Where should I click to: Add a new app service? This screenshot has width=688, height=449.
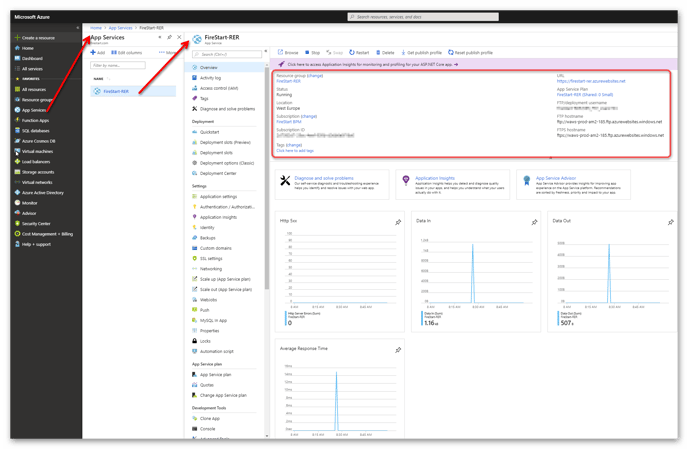click(97, 53)
